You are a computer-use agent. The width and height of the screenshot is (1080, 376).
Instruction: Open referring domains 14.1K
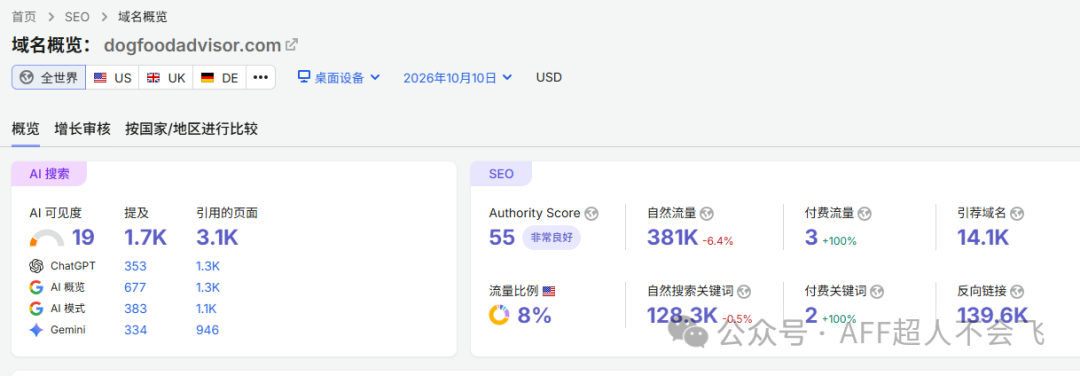point(983,238)
